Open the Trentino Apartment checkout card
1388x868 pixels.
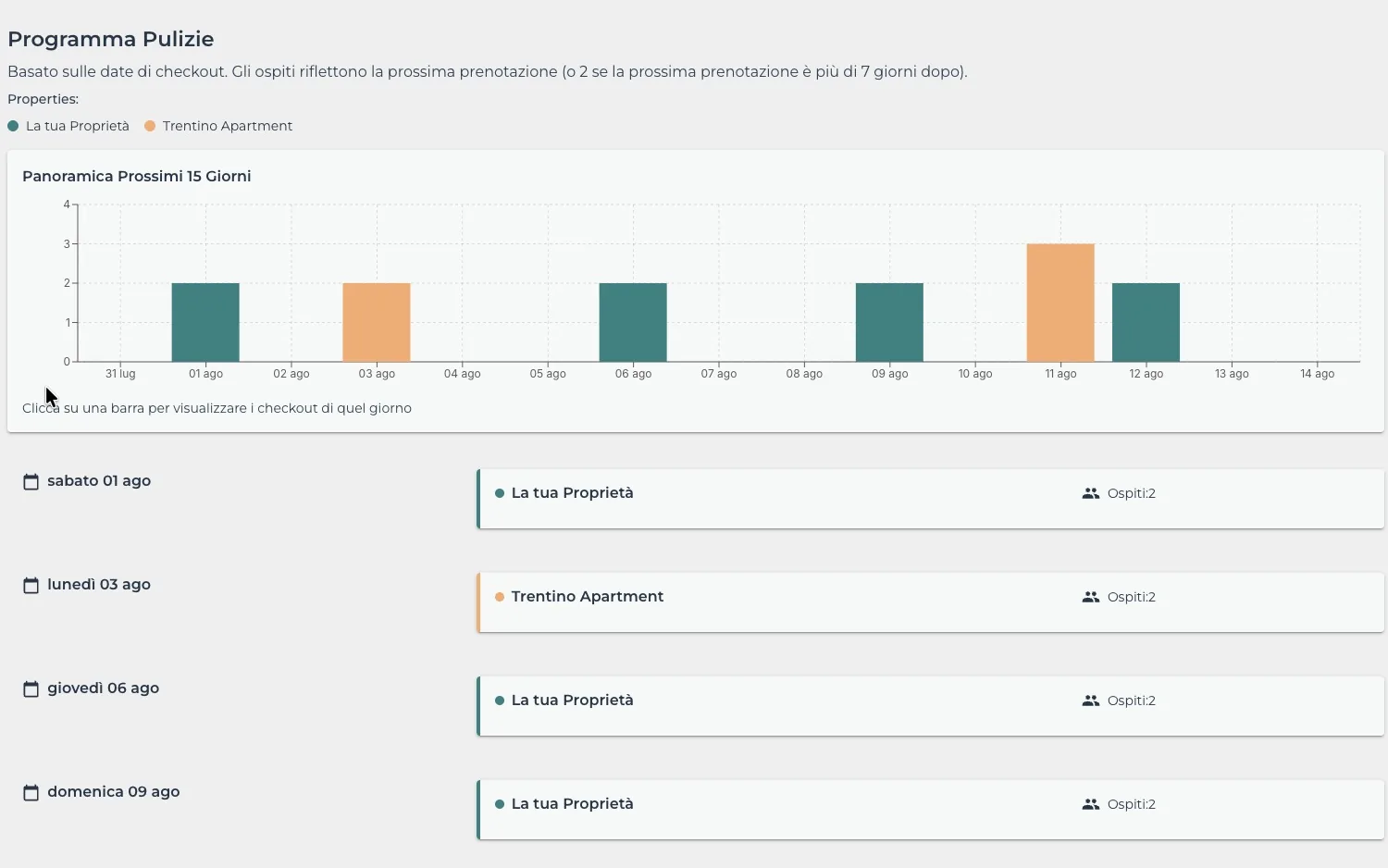click(x=930, y=602)
